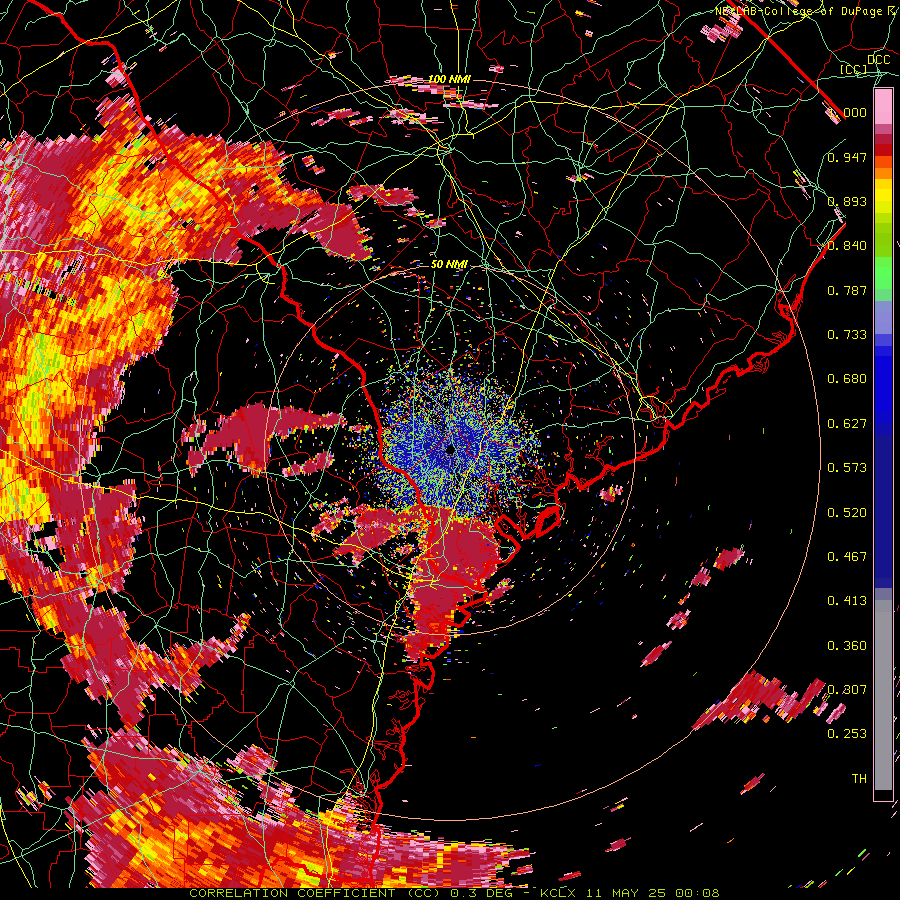Image resolution: width=900 pixels, height=900 pixels.
Task: Click the 0.733 scale value
Action: click(847, 335)
